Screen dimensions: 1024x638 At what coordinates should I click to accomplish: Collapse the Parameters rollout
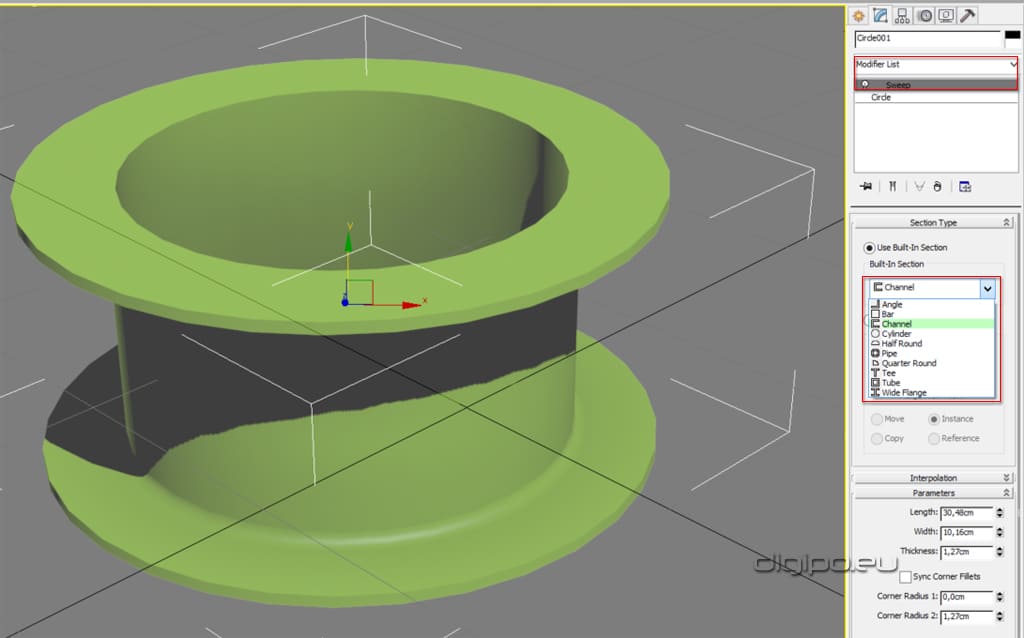(933, 493)
